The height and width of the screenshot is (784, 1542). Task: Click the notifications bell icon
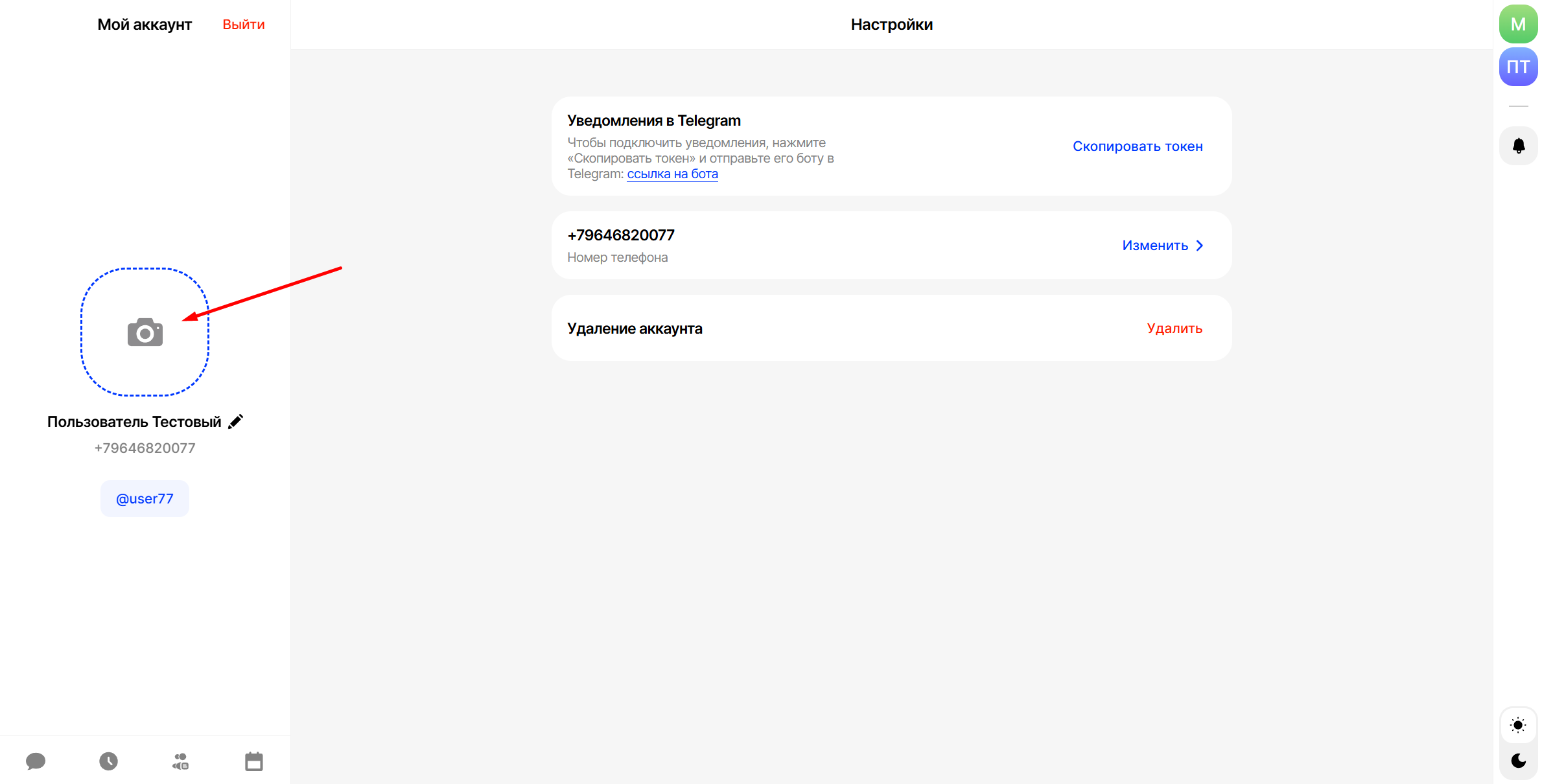[1518, 146]
